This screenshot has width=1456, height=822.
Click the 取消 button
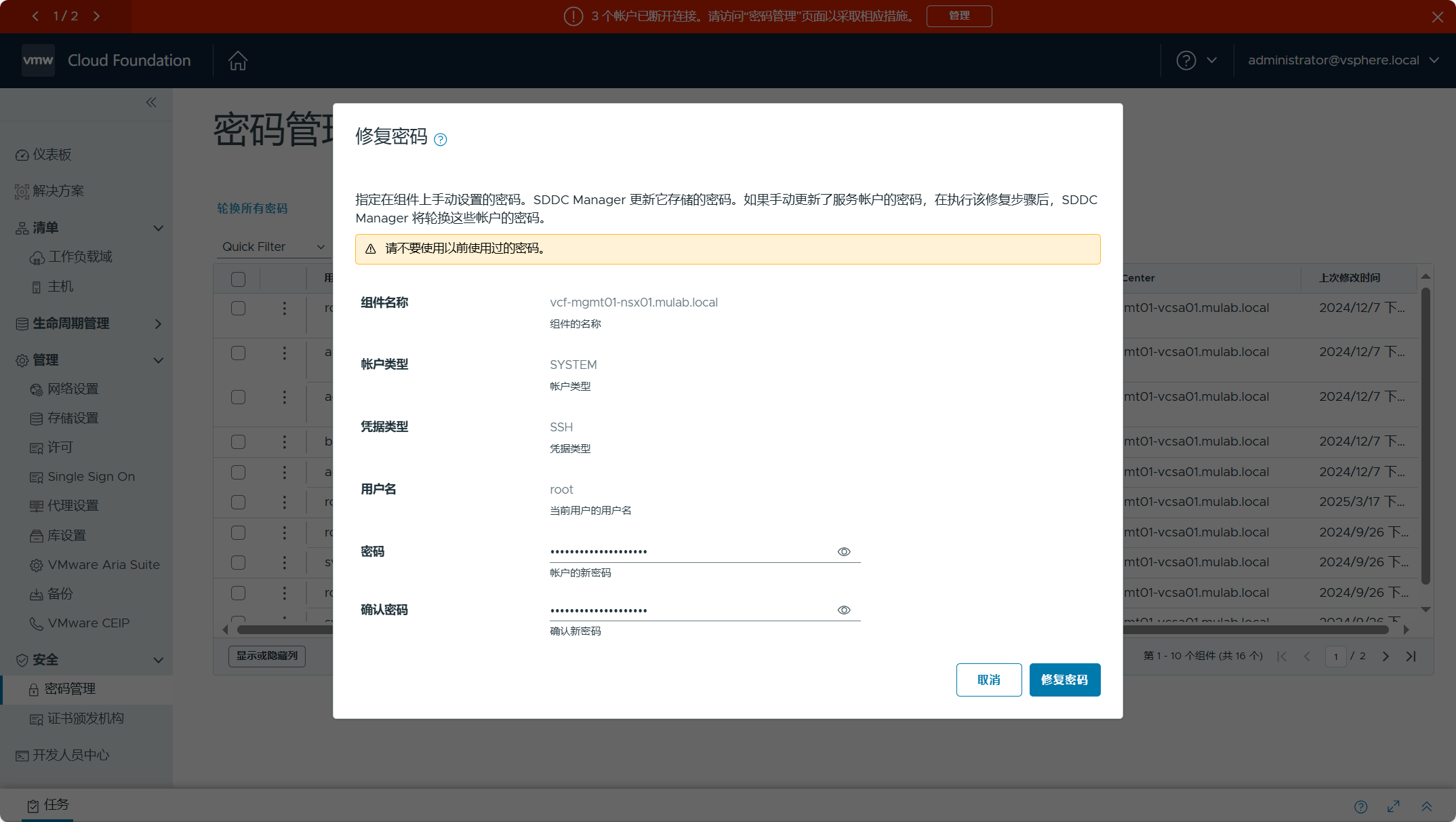pos(988,680)
